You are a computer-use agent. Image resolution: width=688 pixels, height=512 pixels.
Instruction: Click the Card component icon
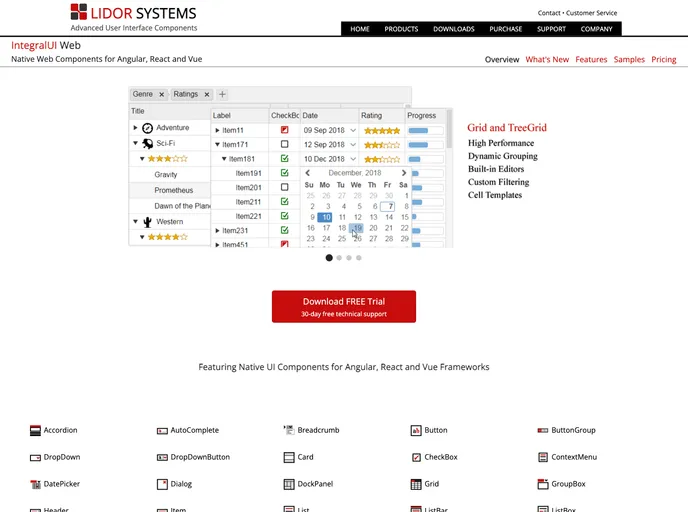coord(289,458)
